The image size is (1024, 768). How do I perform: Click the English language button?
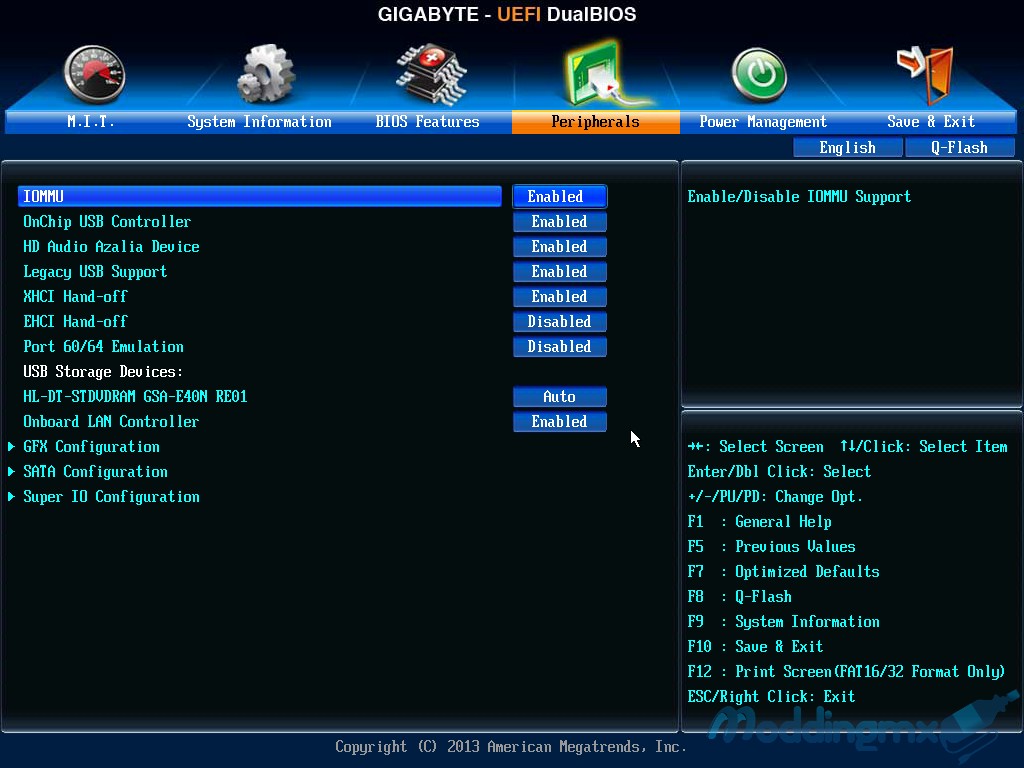[x=848, y=148]
